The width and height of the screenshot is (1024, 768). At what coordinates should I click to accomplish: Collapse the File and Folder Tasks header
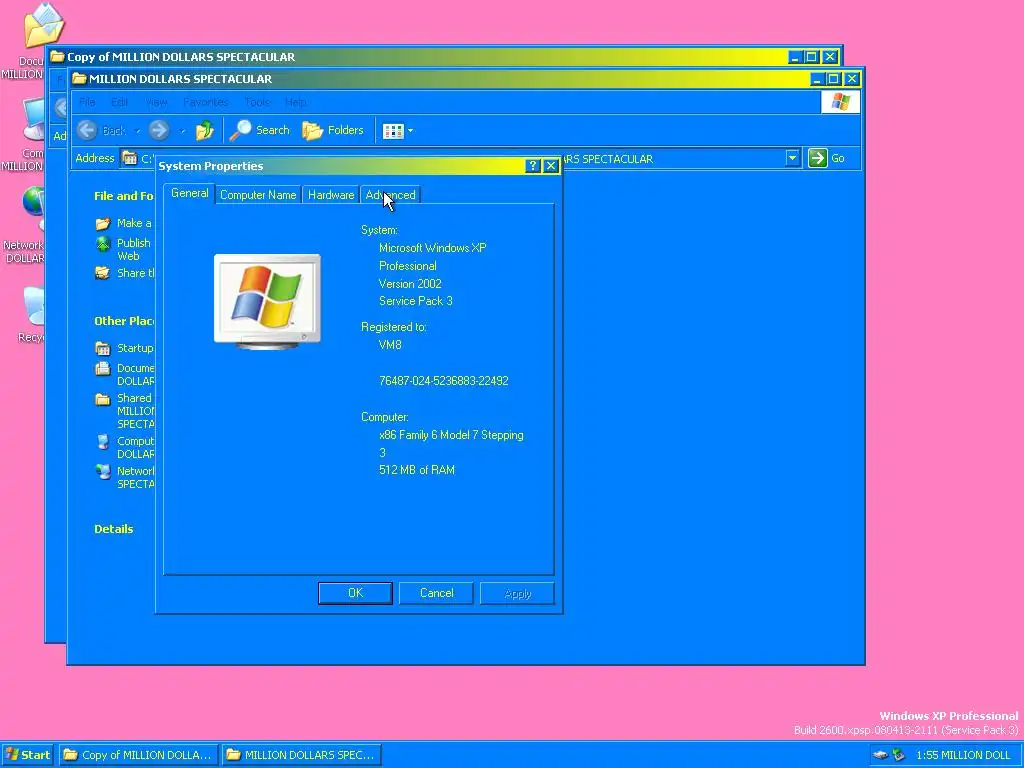pyautogui.click(x=123, y=196)
